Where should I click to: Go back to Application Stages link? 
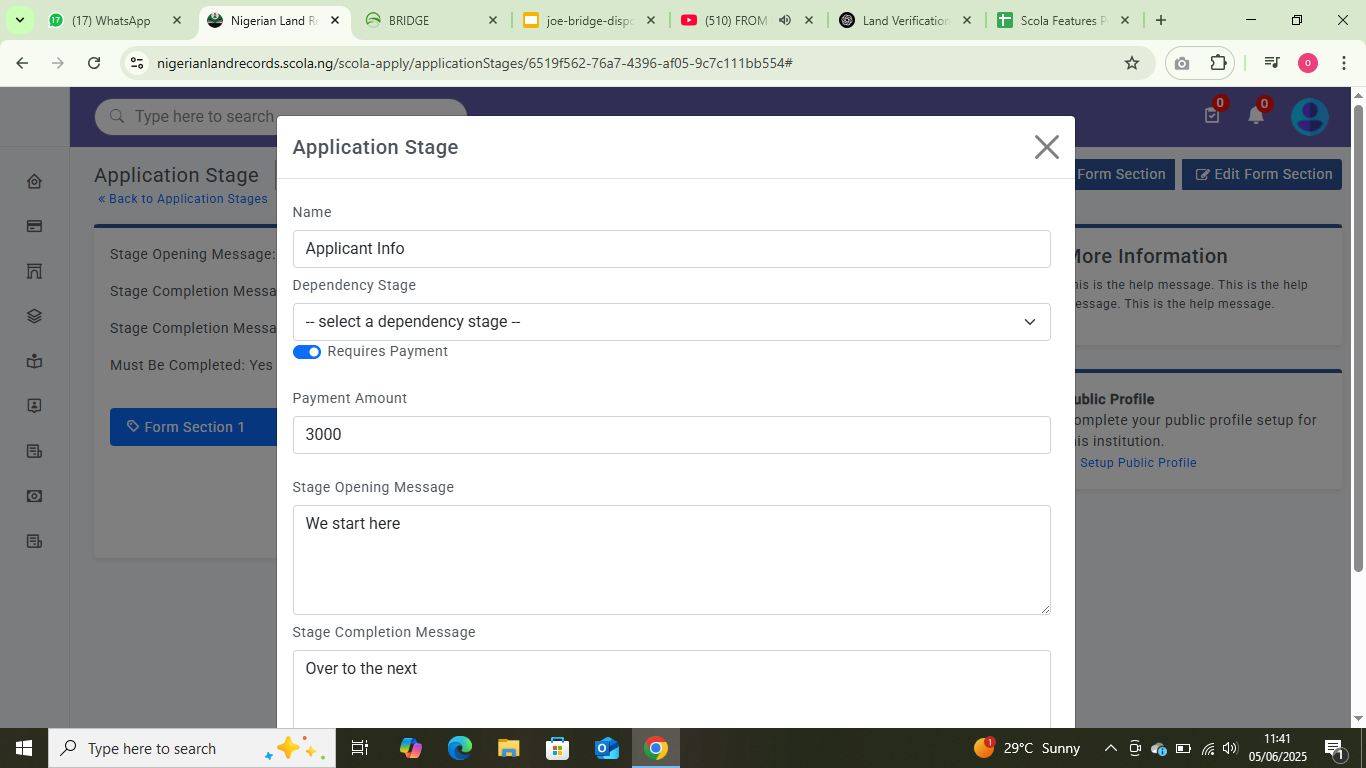pyautogui.click(x=183, y=199)
